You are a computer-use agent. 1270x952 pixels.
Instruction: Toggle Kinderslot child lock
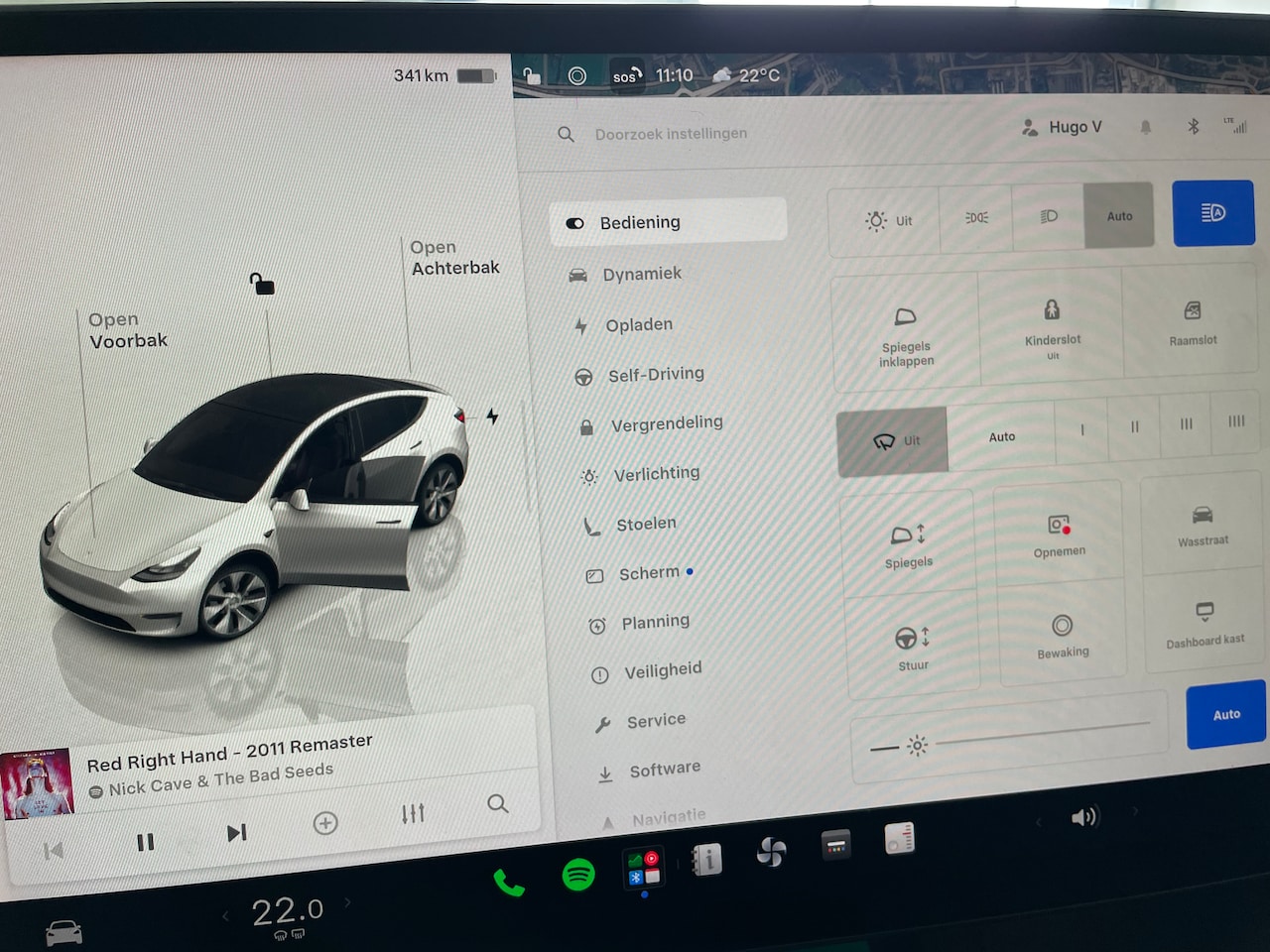(x=1052, y=325)
